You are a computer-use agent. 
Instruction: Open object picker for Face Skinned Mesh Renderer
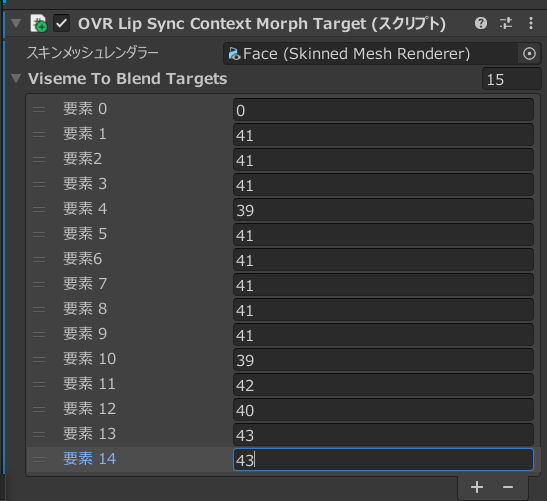[x=529, y=54]
